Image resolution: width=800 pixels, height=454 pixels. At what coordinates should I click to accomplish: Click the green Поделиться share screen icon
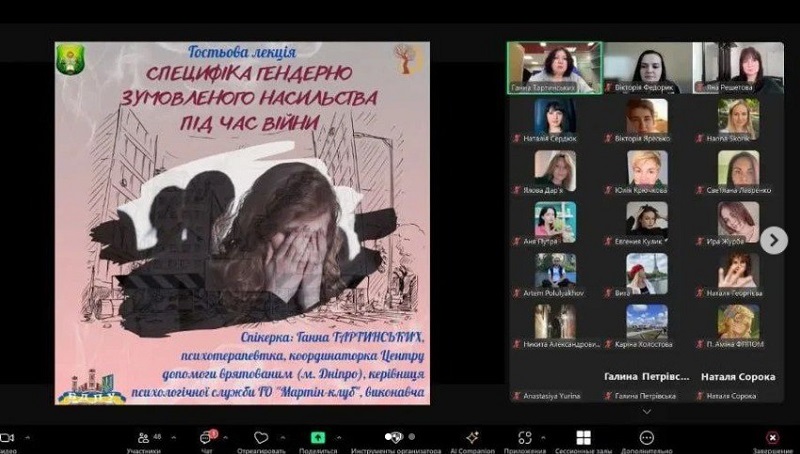[318, 438]
